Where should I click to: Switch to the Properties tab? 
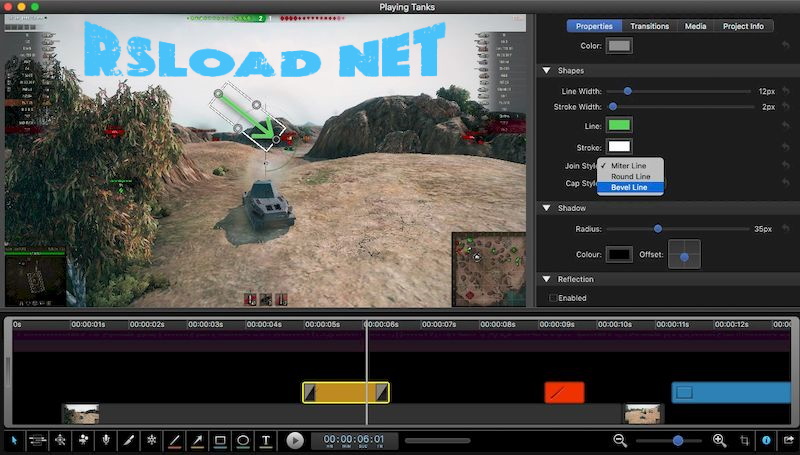594,26
